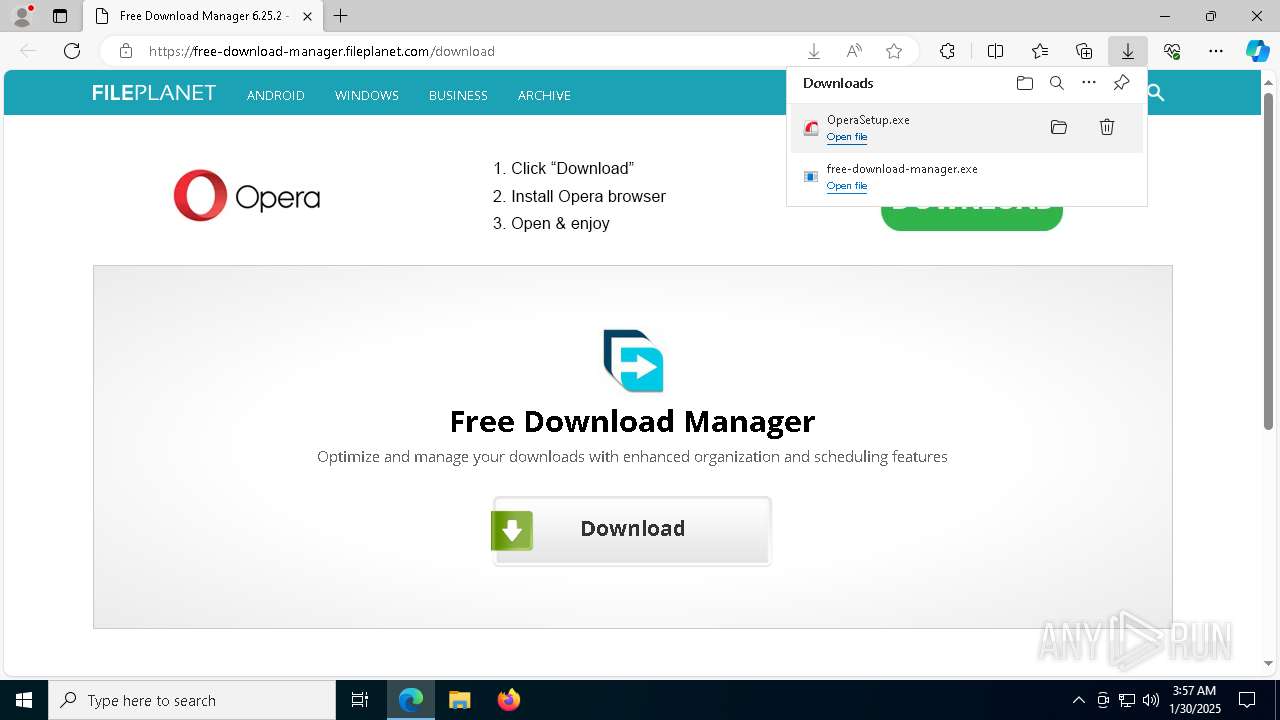
Task: Go to FilePlanet home logo
Action: 154,93
